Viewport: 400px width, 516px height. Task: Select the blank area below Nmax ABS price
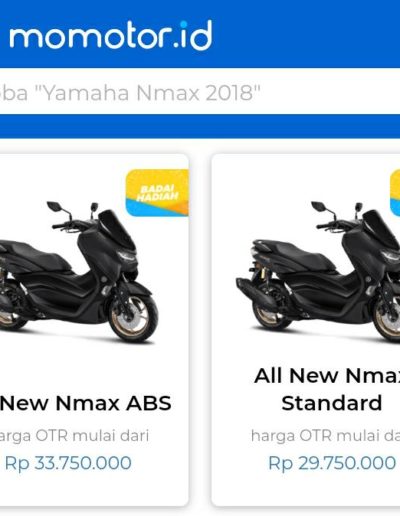click(x=93, y=490)
